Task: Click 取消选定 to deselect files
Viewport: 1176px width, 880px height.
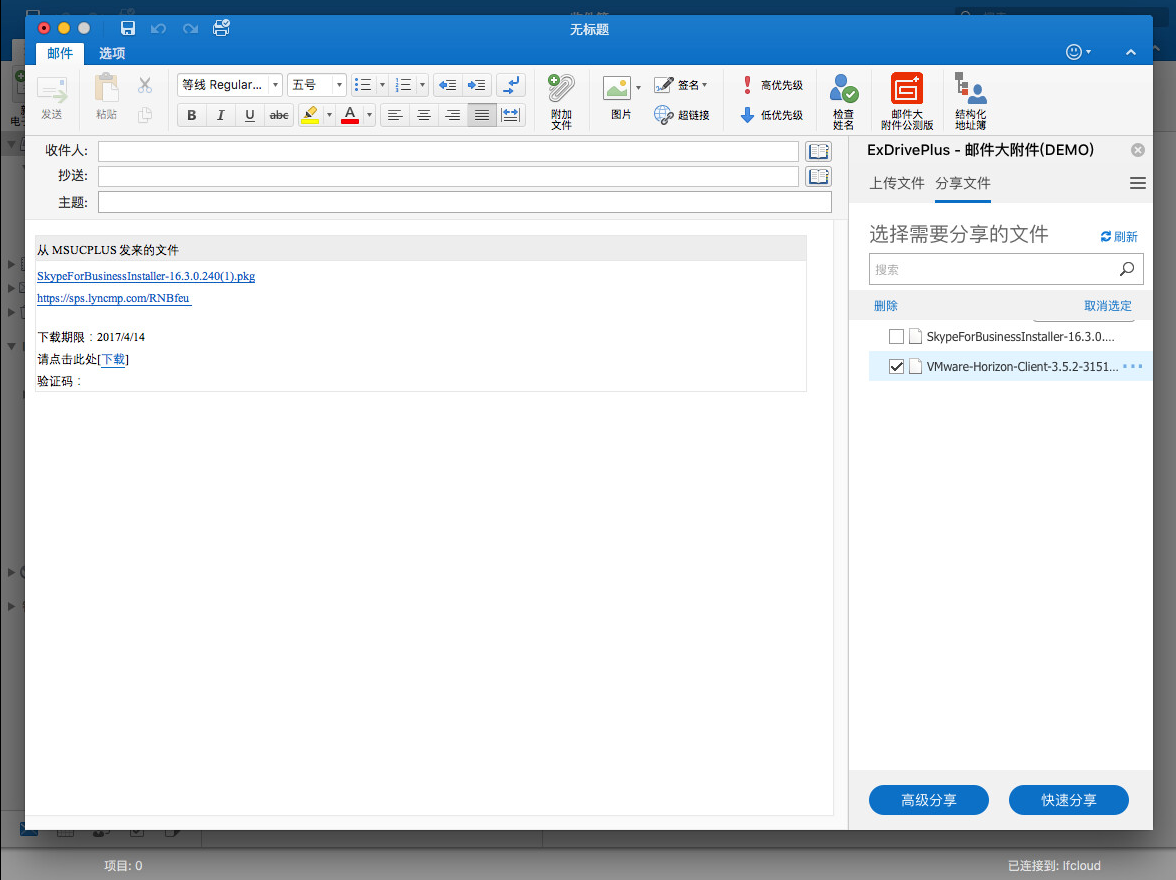Action: [1108, 305]
